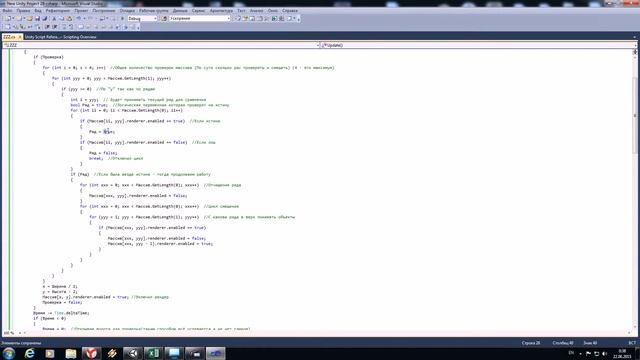
Task: Click the Comment Selection toolbar icon
Action: click(x=64, y=27)
